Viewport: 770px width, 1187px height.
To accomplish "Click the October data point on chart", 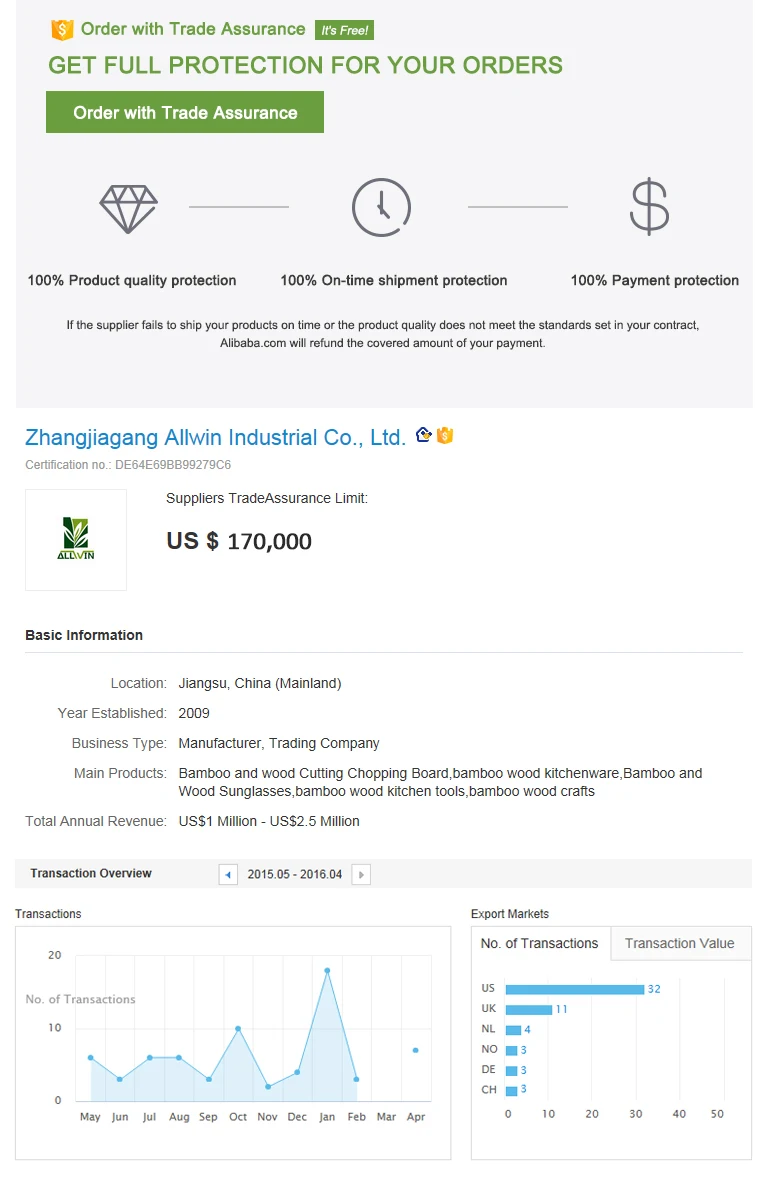I will point(238,1028).
